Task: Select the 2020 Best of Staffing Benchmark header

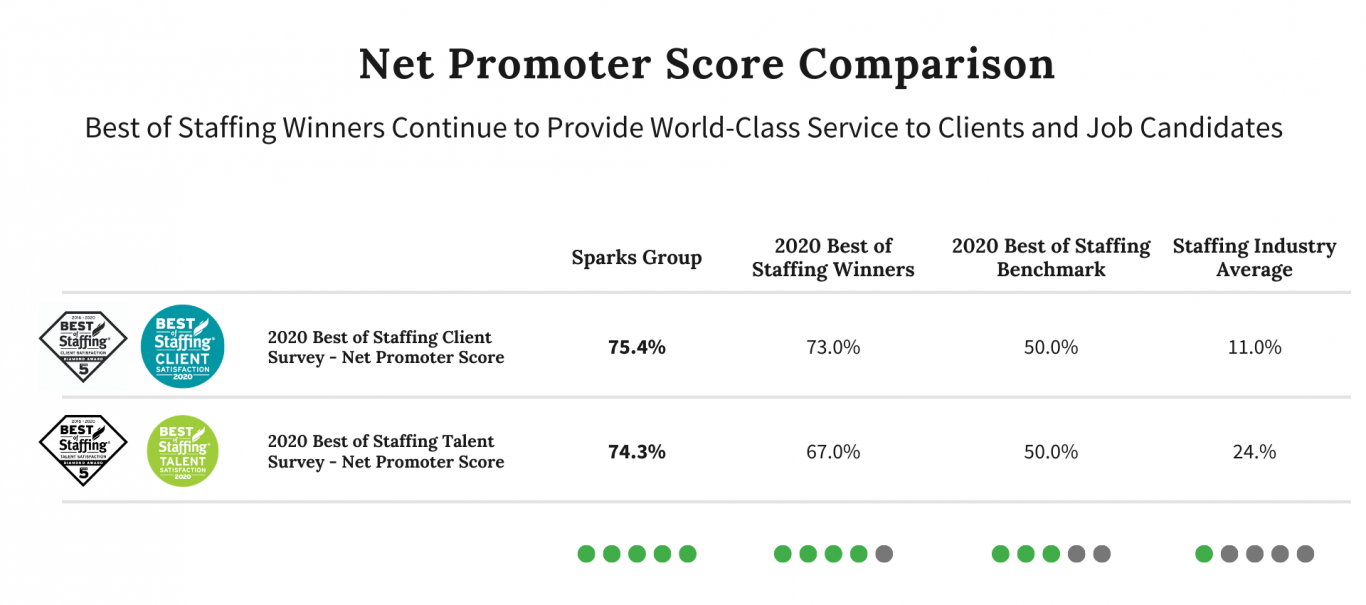Action: tap(1051, 257)
